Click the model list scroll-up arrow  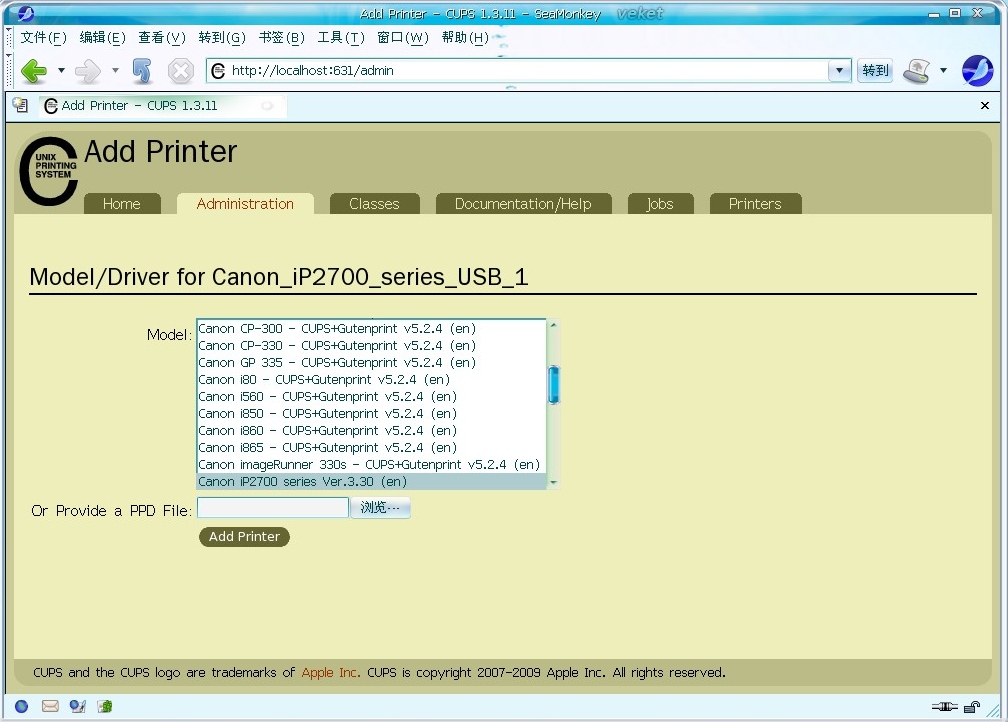pos(554,325)
